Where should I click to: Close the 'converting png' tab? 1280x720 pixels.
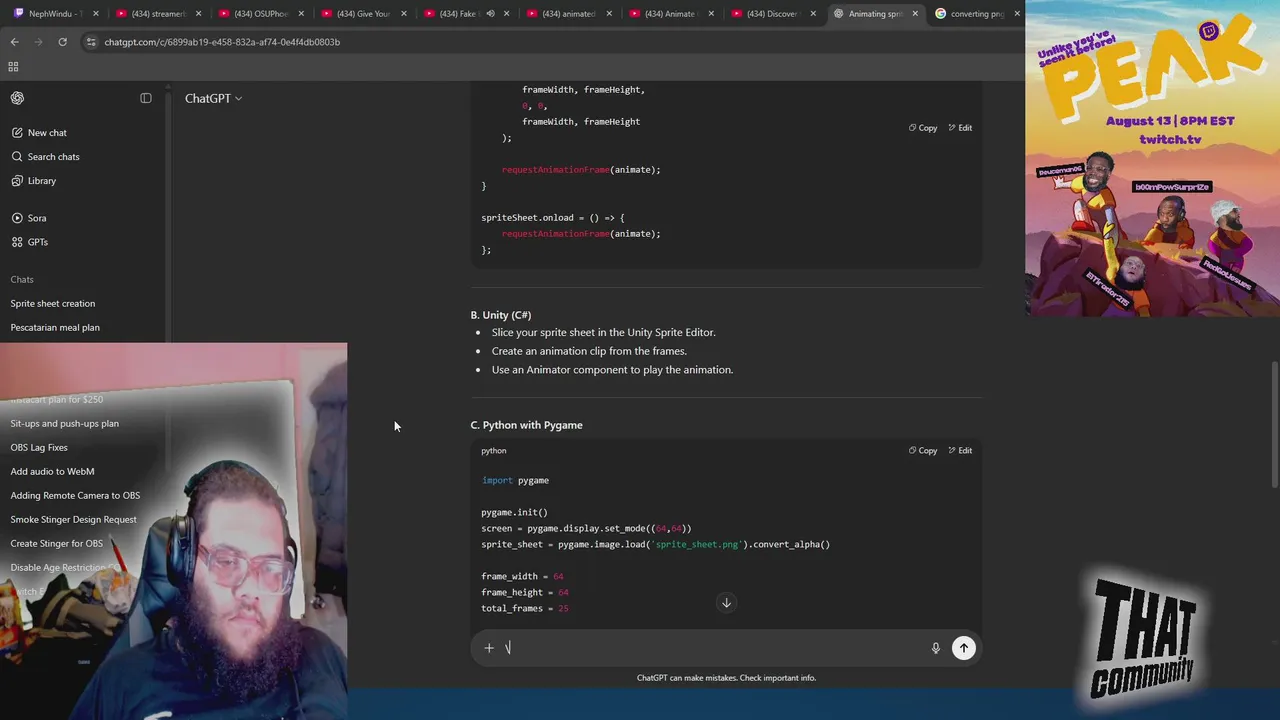pos(1017,14)
